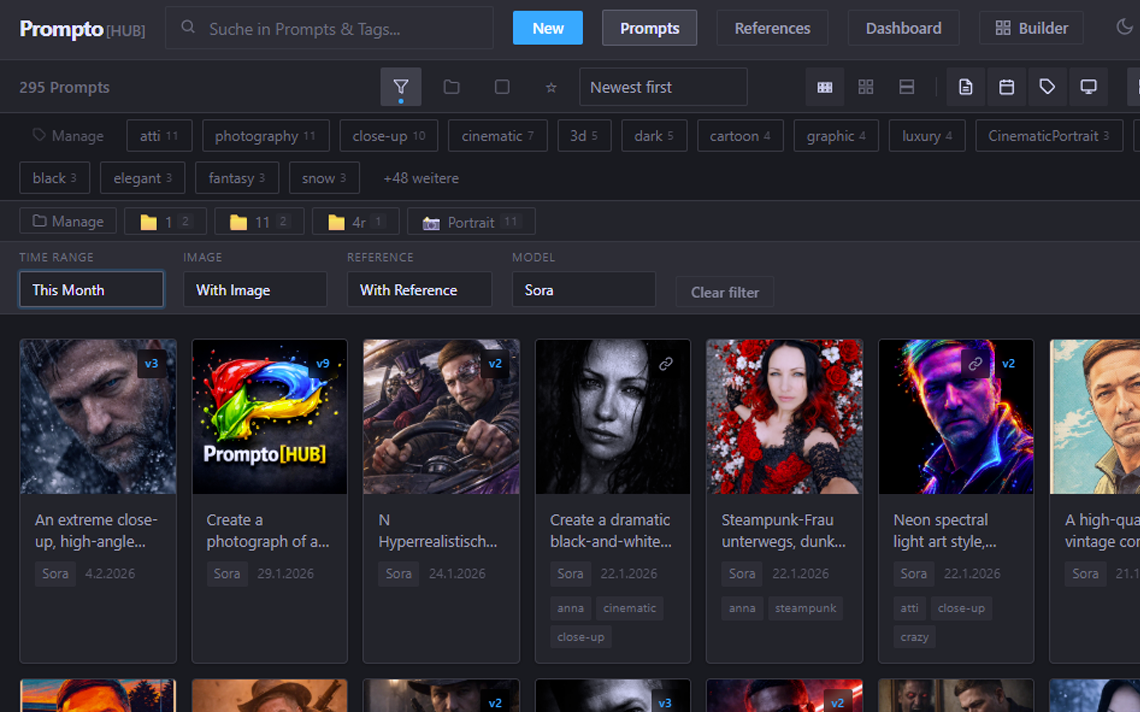This screenshot has width=1140, height=712.
Task: Toggle dark mode moon icon
Action: tap(1124, 27)
